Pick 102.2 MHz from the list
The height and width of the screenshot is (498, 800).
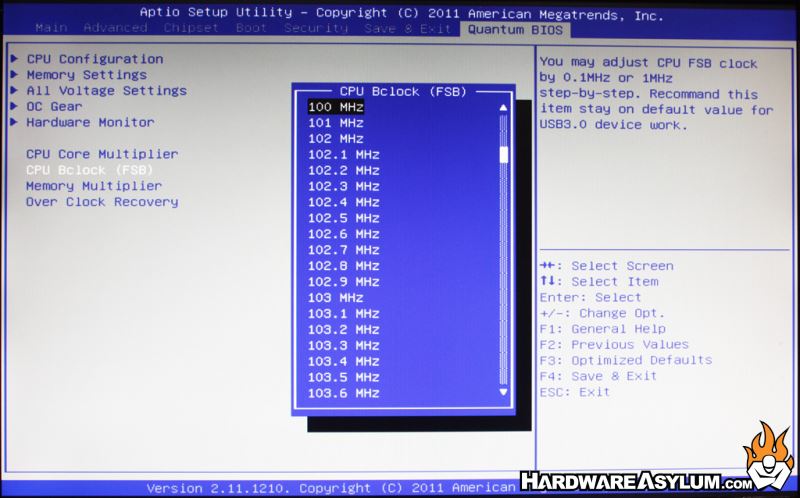[344, 170]
